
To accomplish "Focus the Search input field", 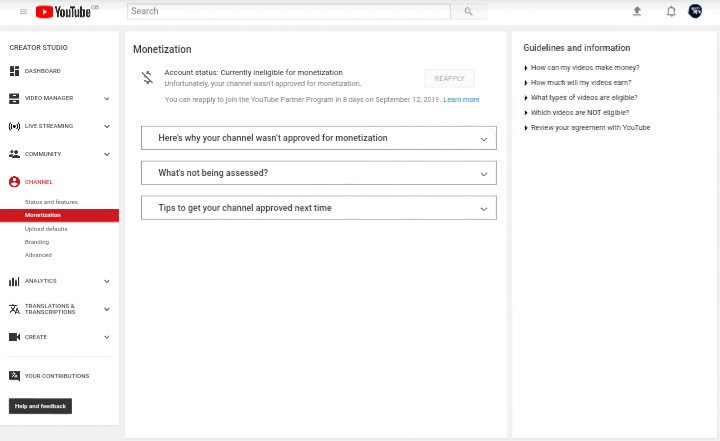I will coord(289,11).
